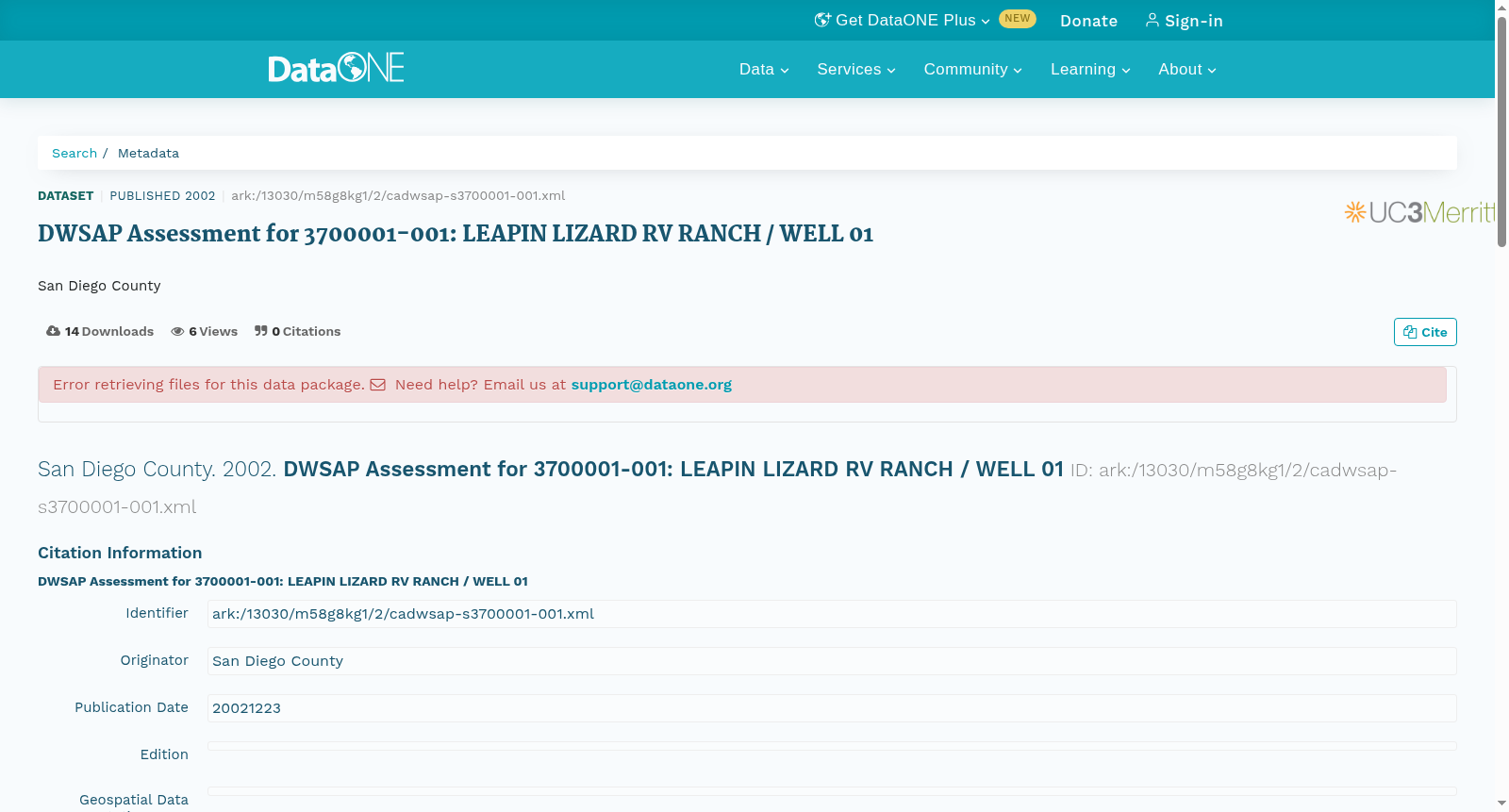
Task: Click the citations quote icon
Action: tap(261, 331)
